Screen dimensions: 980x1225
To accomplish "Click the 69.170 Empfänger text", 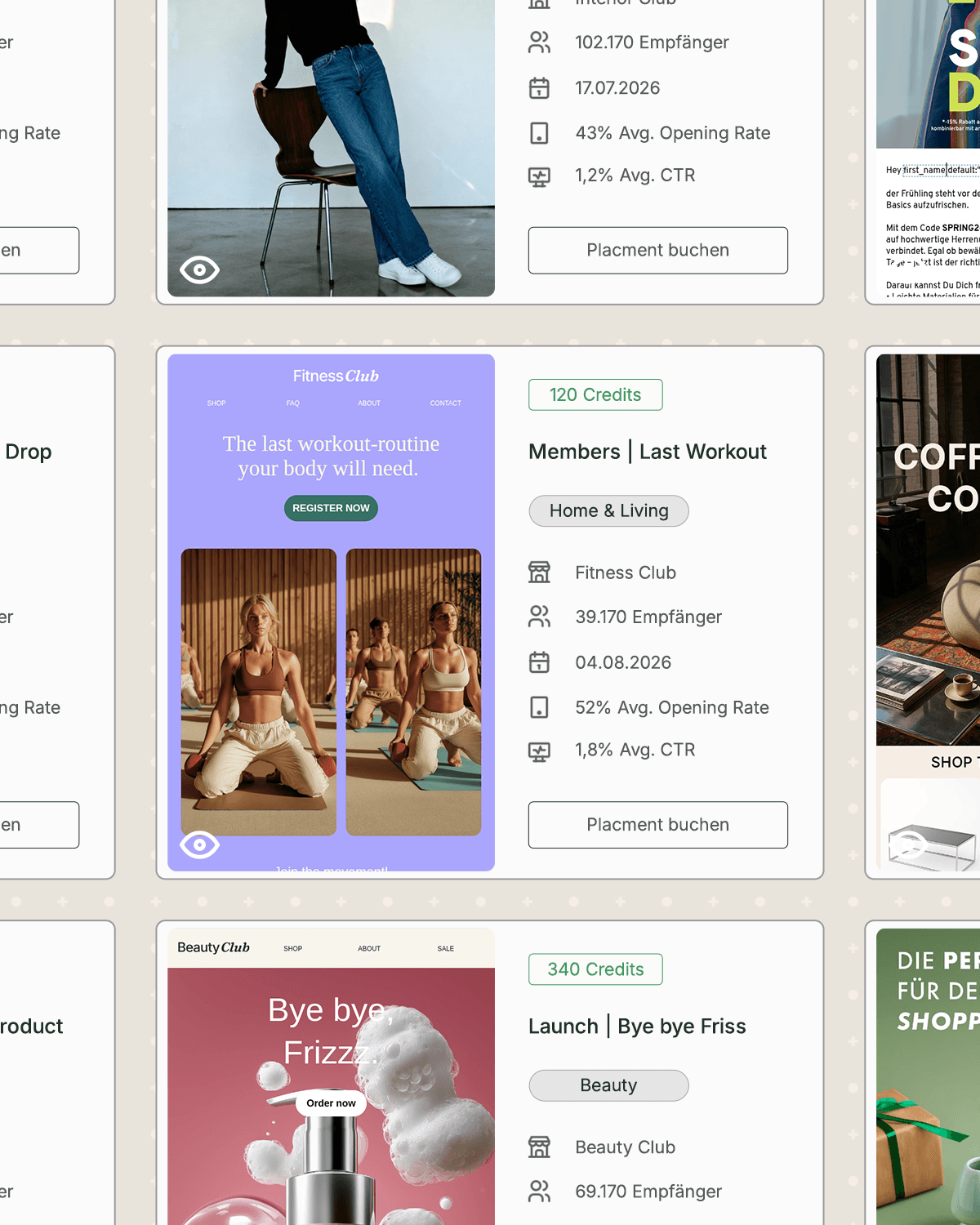I will pyautogui.click(x=648, y=1192).
